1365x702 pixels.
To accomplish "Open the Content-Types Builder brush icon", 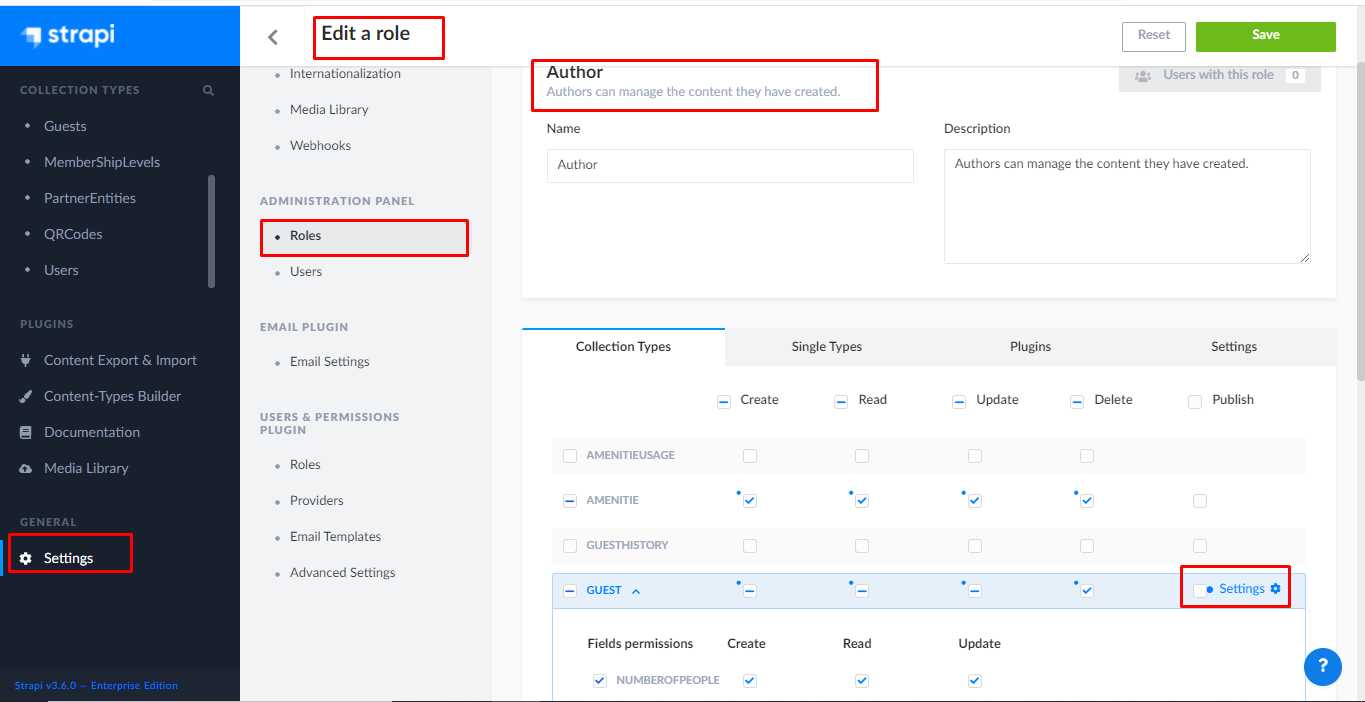I will tap(26, 396).
